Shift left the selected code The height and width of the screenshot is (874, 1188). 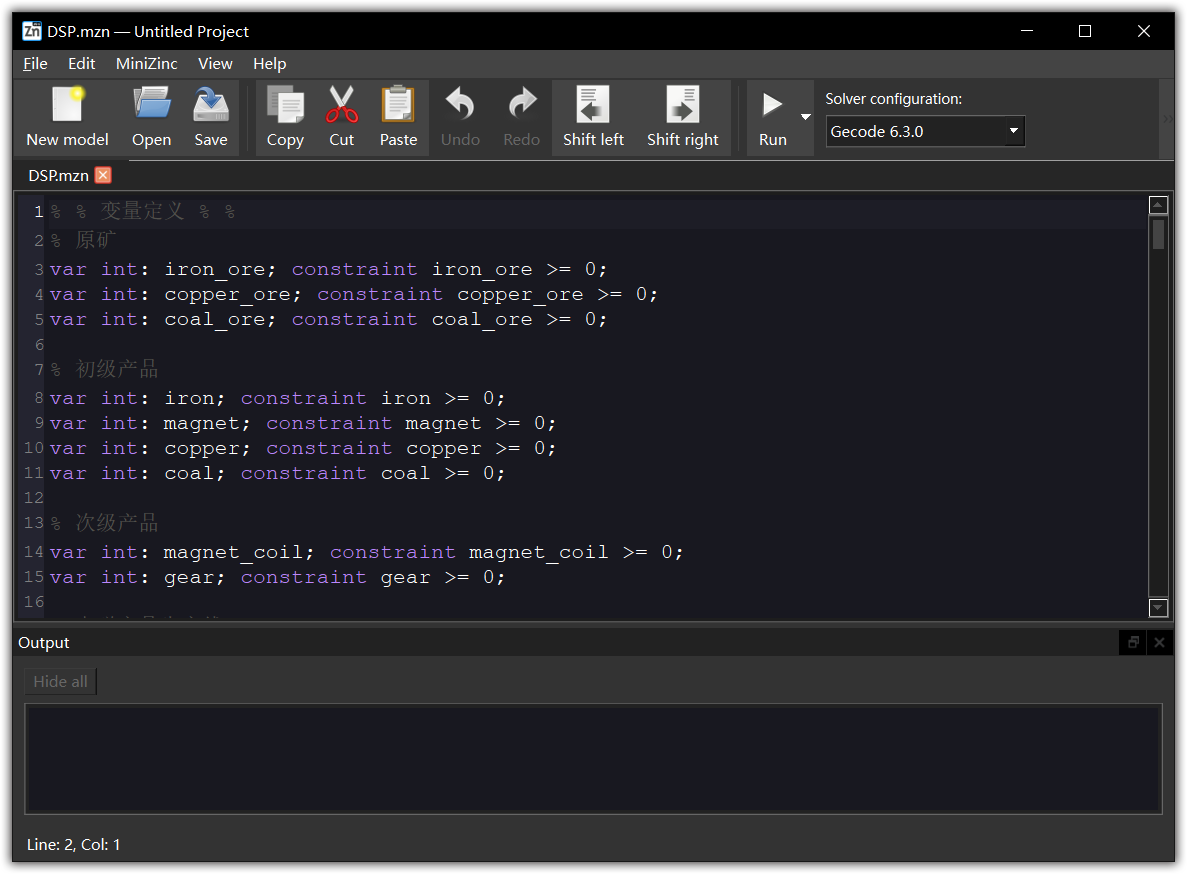[593, 117]
